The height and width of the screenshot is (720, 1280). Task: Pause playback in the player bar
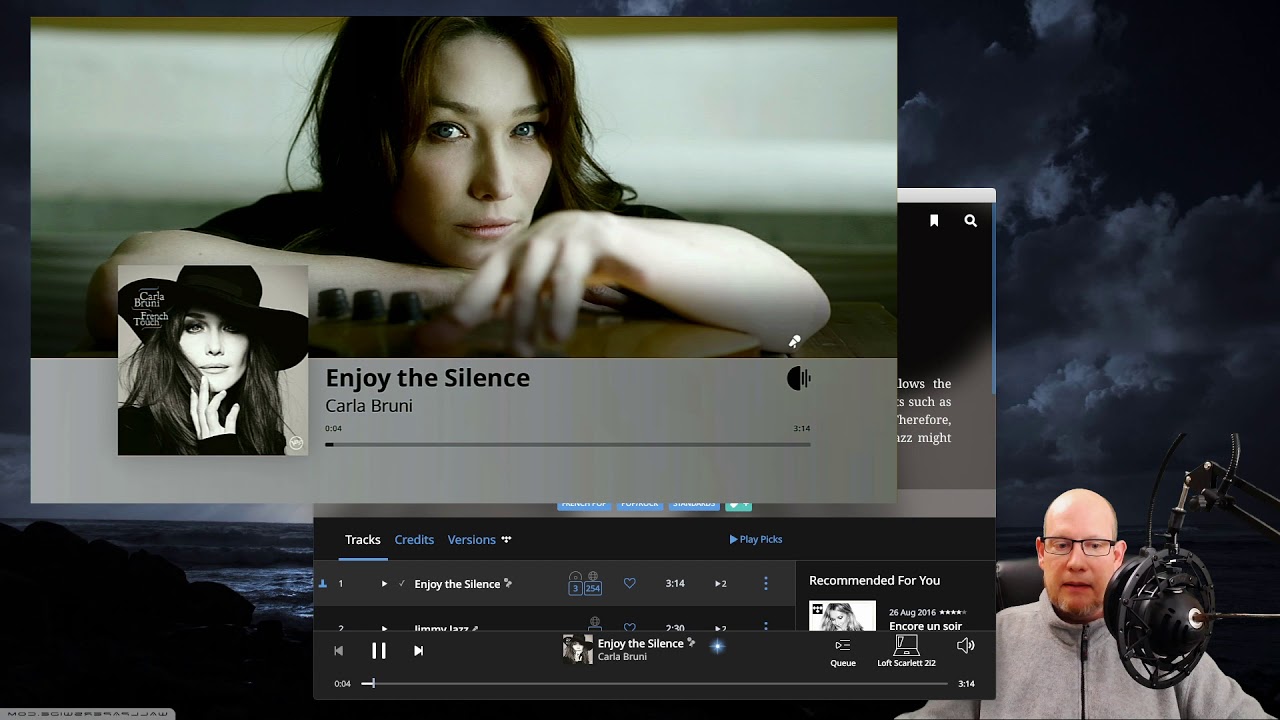point(379,651)
